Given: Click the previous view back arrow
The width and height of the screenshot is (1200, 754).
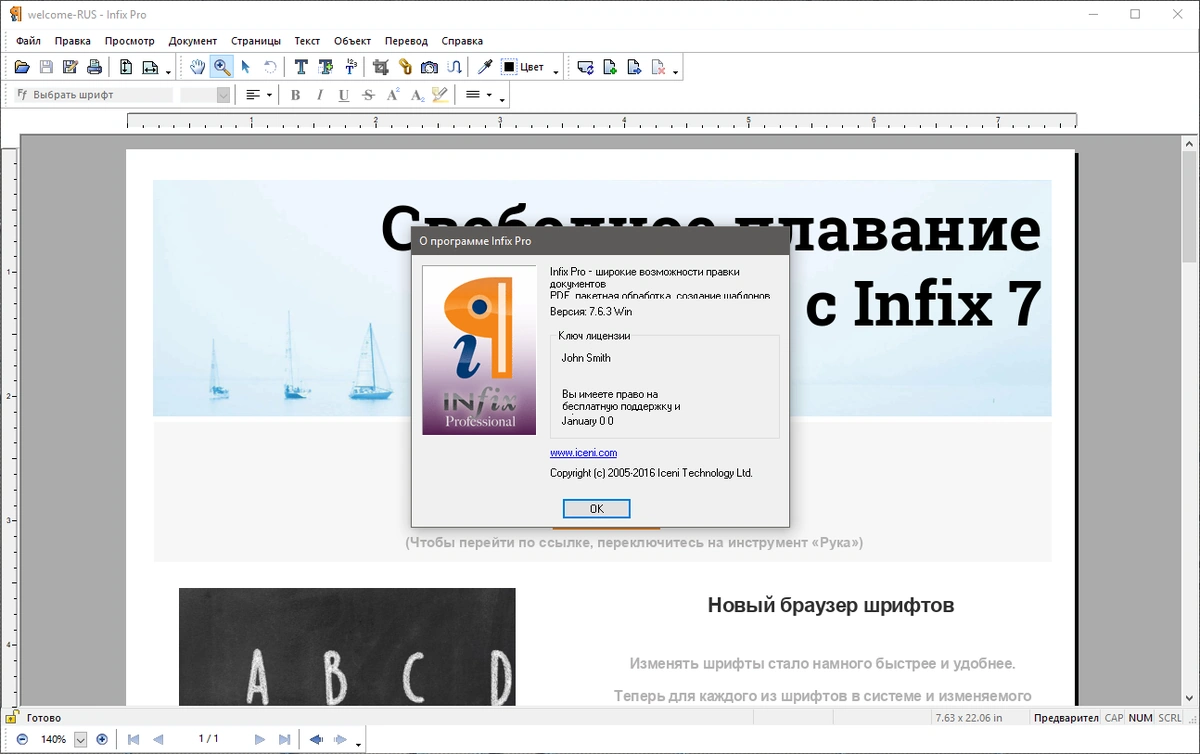Looking at the screenshot, I should (316, 739).
